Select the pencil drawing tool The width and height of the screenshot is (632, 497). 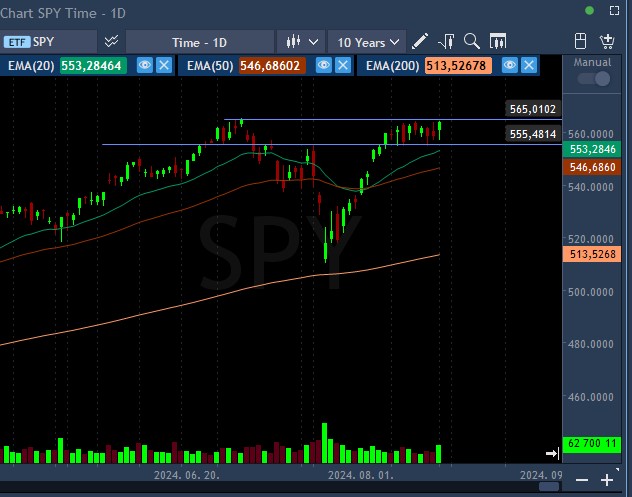pos(419,41)
